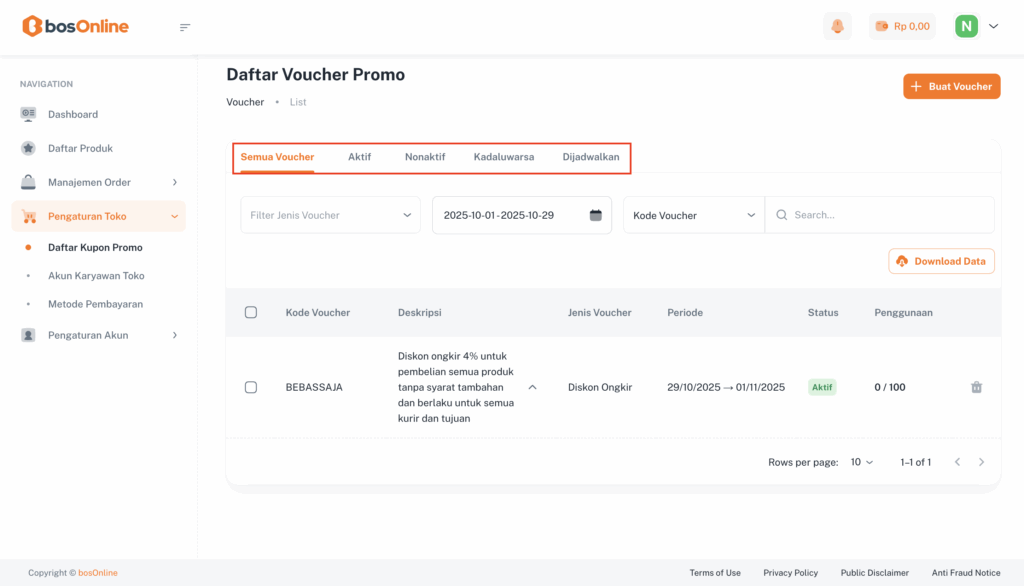
Task: Delete the BEBASSAJA voucher with trash icon
Action: pyautogui.click(x=976, y=387)
